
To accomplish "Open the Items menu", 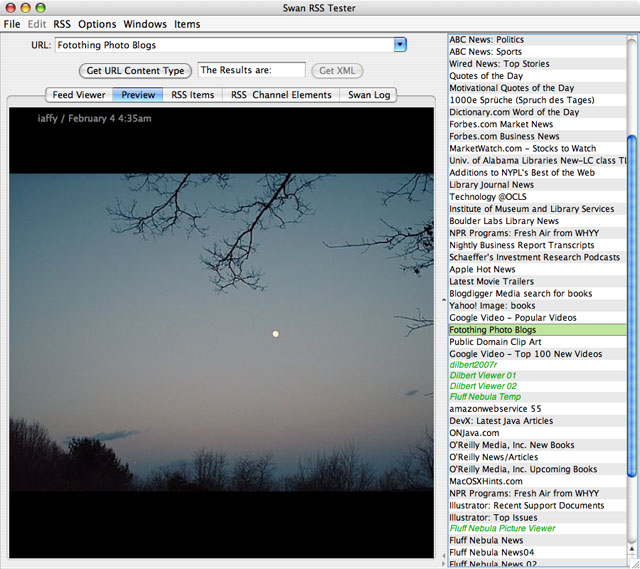I will click(x=187, y=24).
